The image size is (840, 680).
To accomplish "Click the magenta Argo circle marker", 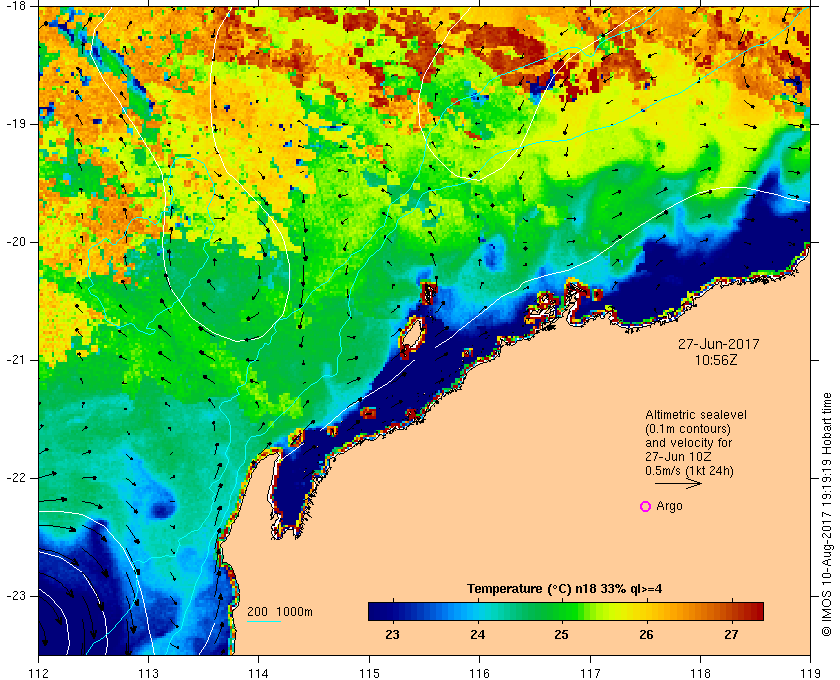I will [646, 506].
